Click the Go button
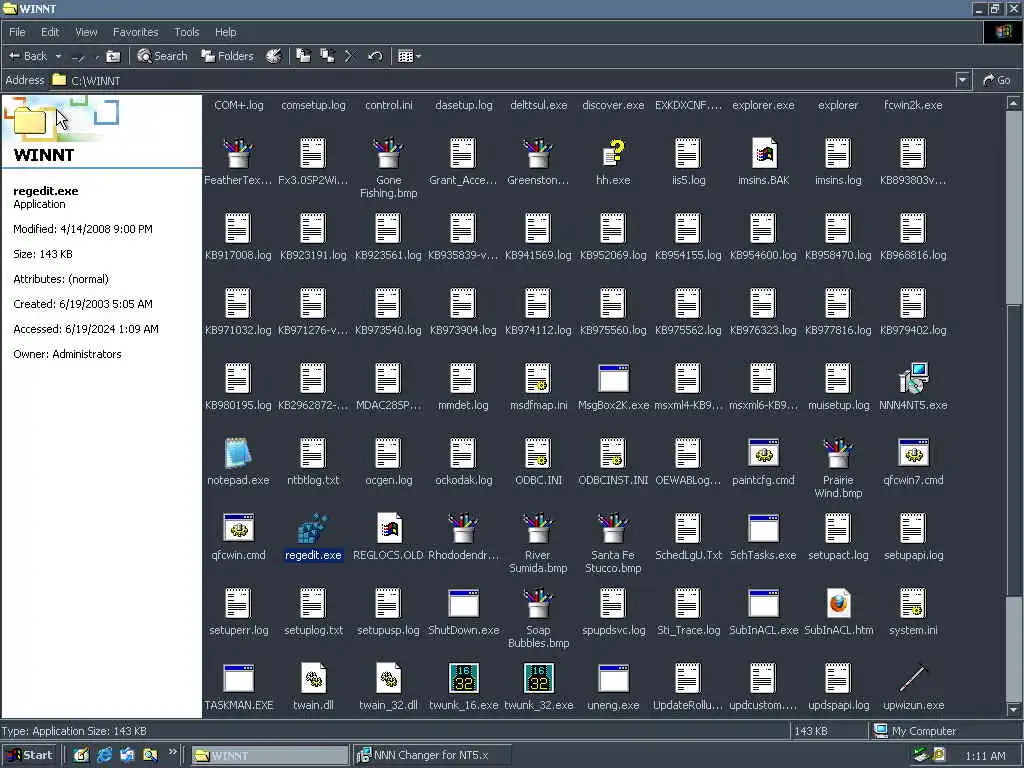1024x768 pixels. [997, 80]
